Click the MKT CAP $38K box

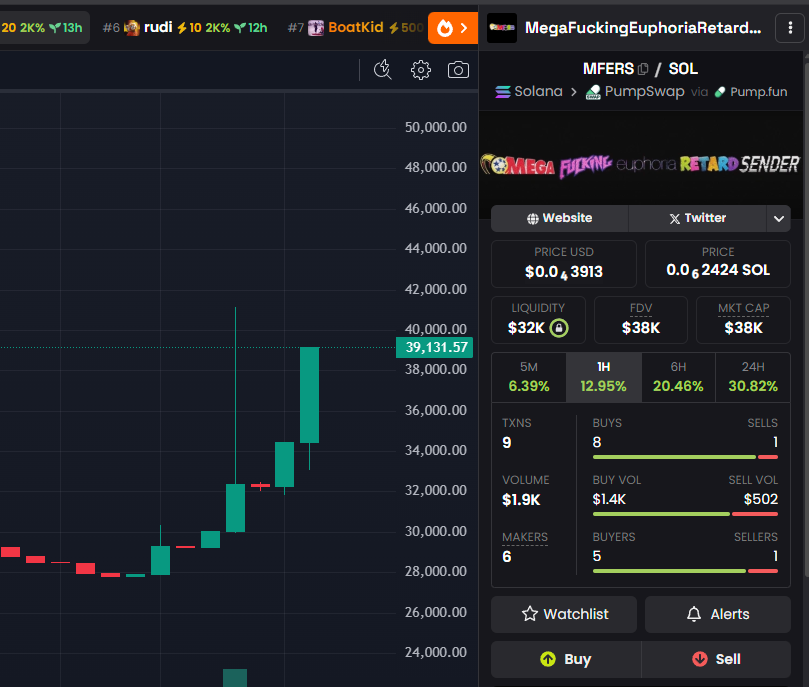click(743, 320)
